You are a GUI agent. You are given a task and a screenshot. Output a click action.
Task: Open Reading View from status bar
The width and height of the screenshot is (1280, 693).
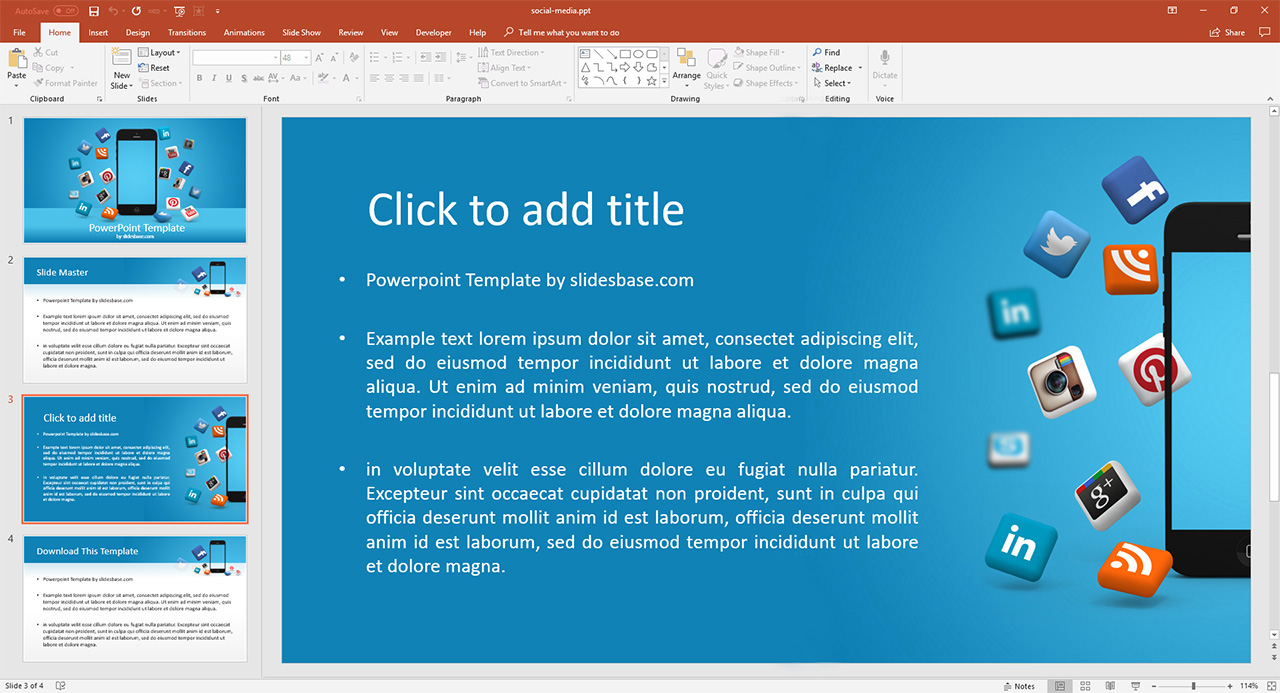[1110, 686]
